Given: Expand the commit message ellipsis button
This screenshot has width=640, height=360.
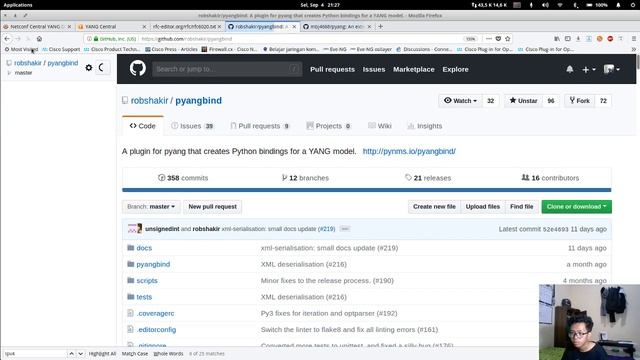Looking at the screenshot, I should tap(345, 229).
